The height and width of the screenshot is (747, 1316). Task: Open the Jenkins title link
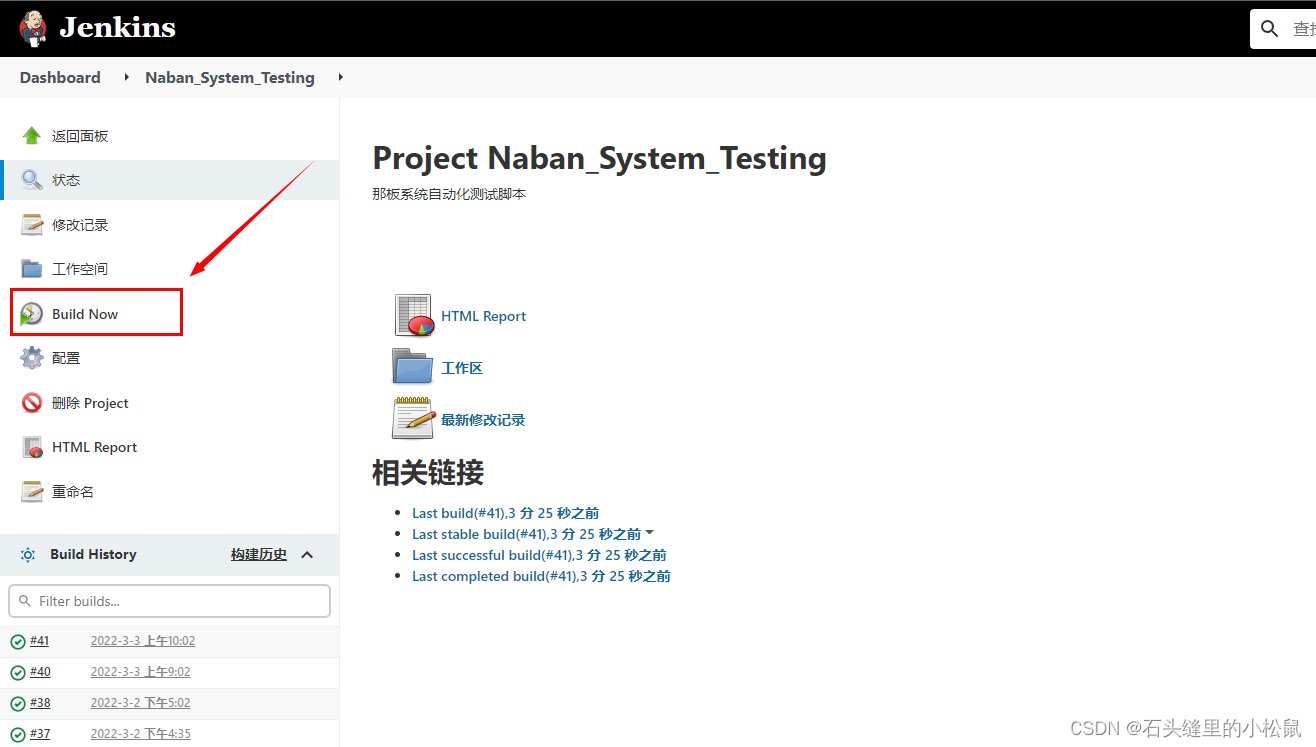117,28
